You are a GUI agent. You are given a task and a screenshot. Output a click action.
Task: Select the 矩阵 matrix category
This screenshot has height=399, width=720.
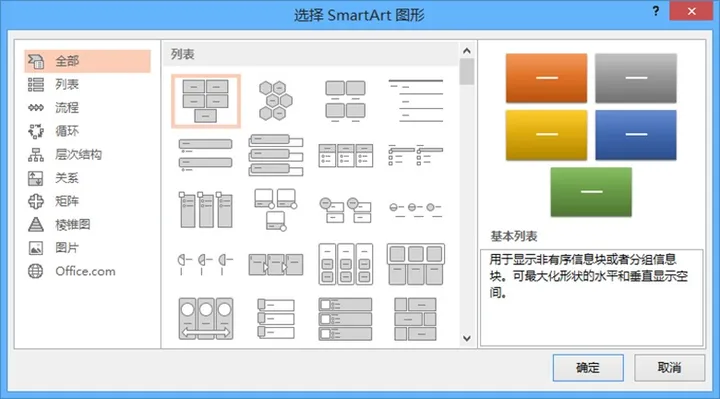(87, 201)
